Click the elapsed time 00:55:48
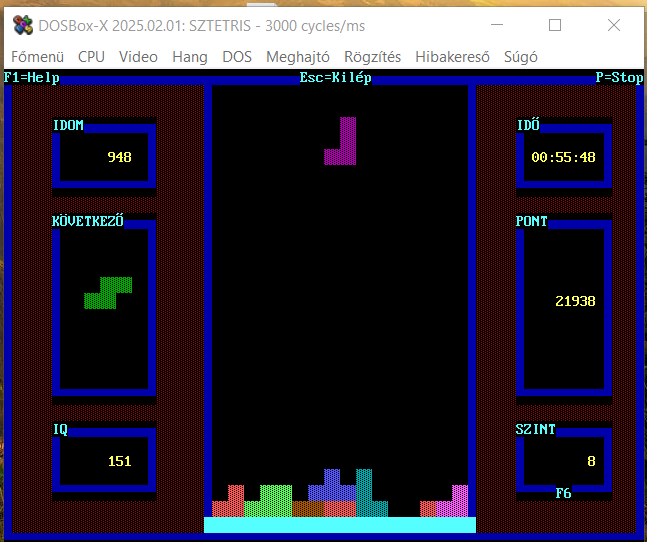Image resolution: width=647 pixels, height=542 pixels. click(x=563, y=157)
